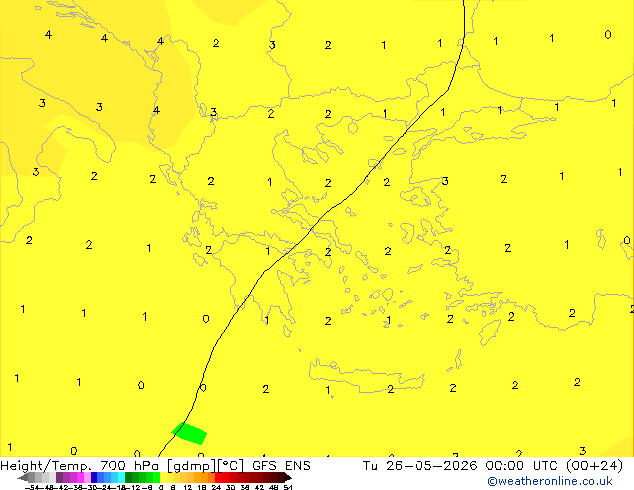Pick the bright red swatch in the legend
The image size is (634, 490).
(x=218, y=477)
